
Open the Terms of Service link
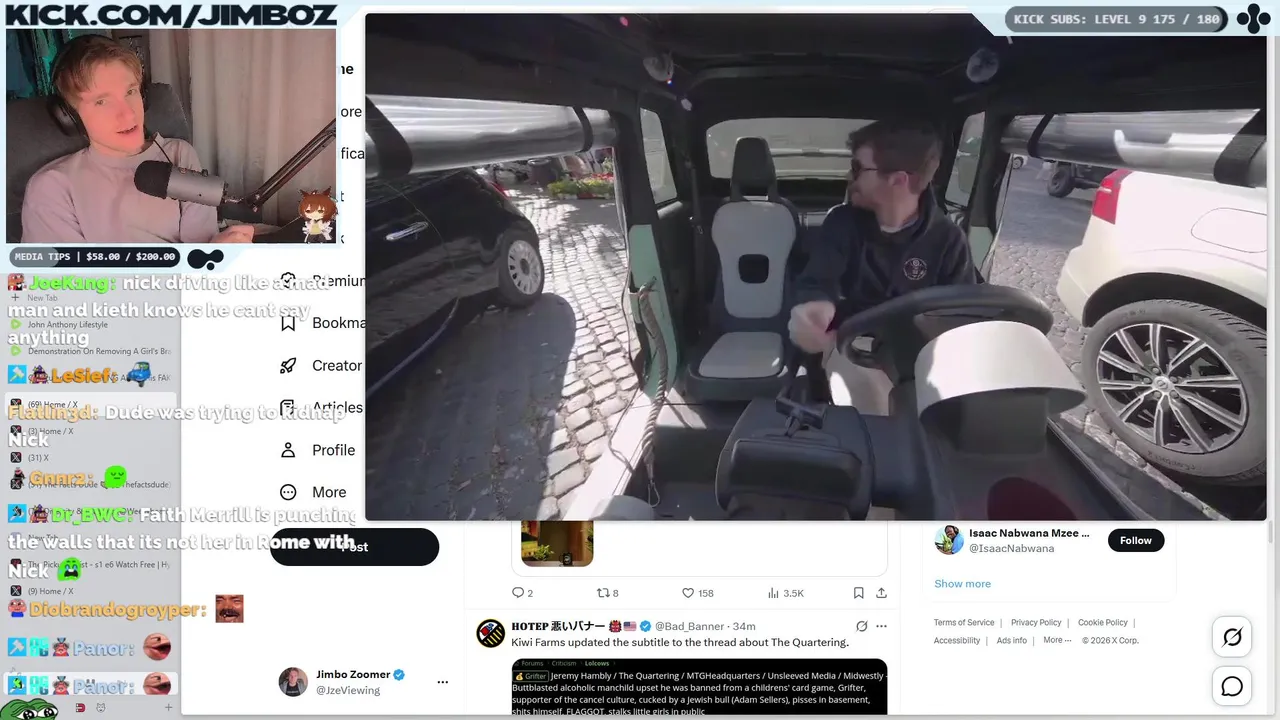coord(964,622)
